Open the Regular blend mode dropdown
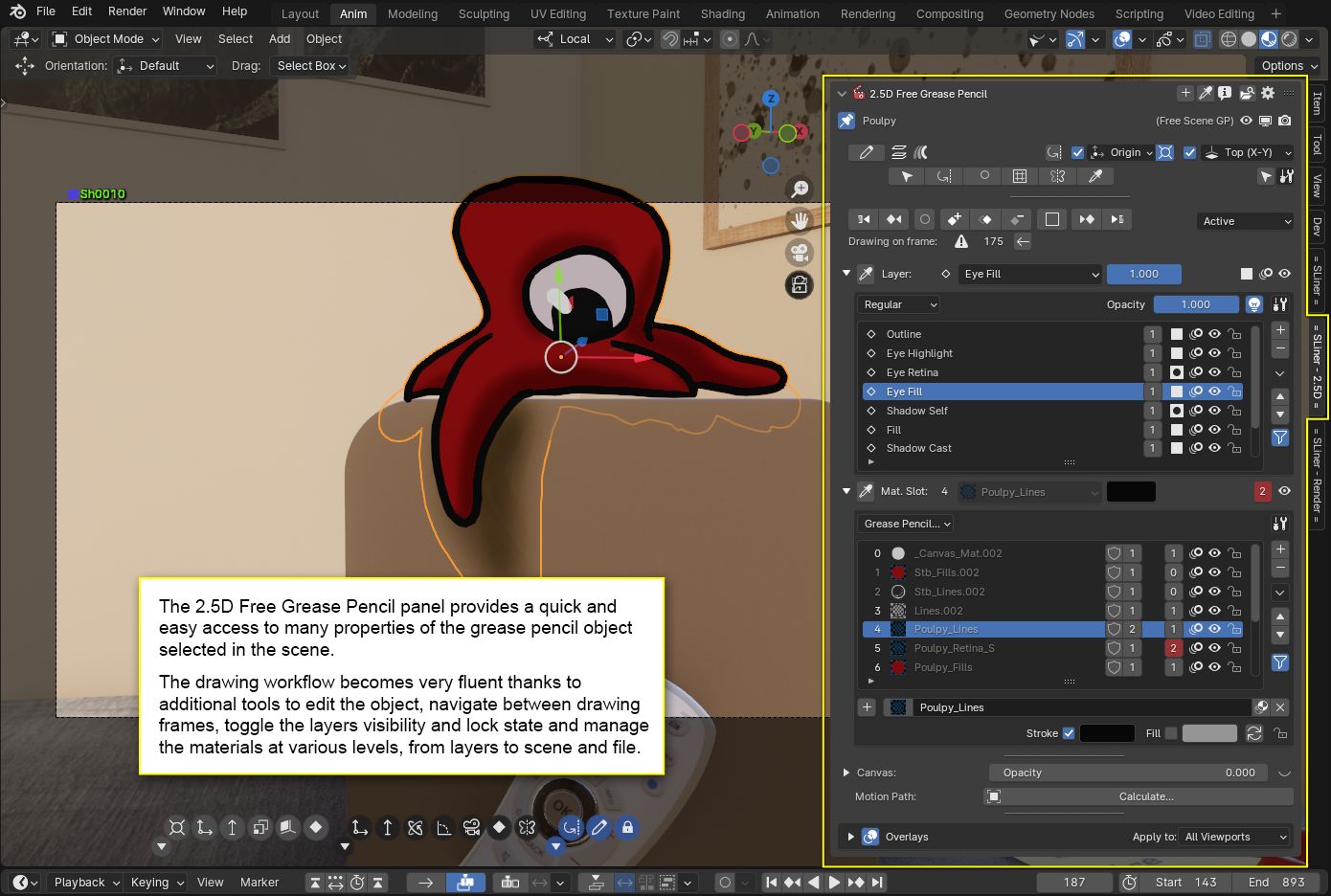The image size is (1331, 896). 899,304
